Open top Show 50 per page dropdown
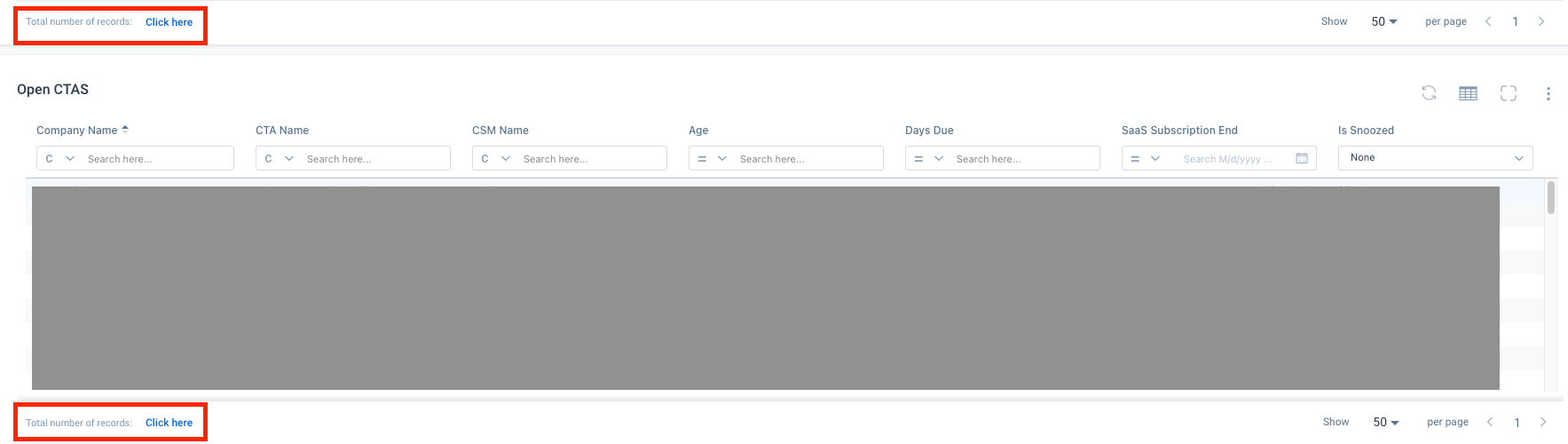This screenshot has height=444, width=1568. [1384, 21]
